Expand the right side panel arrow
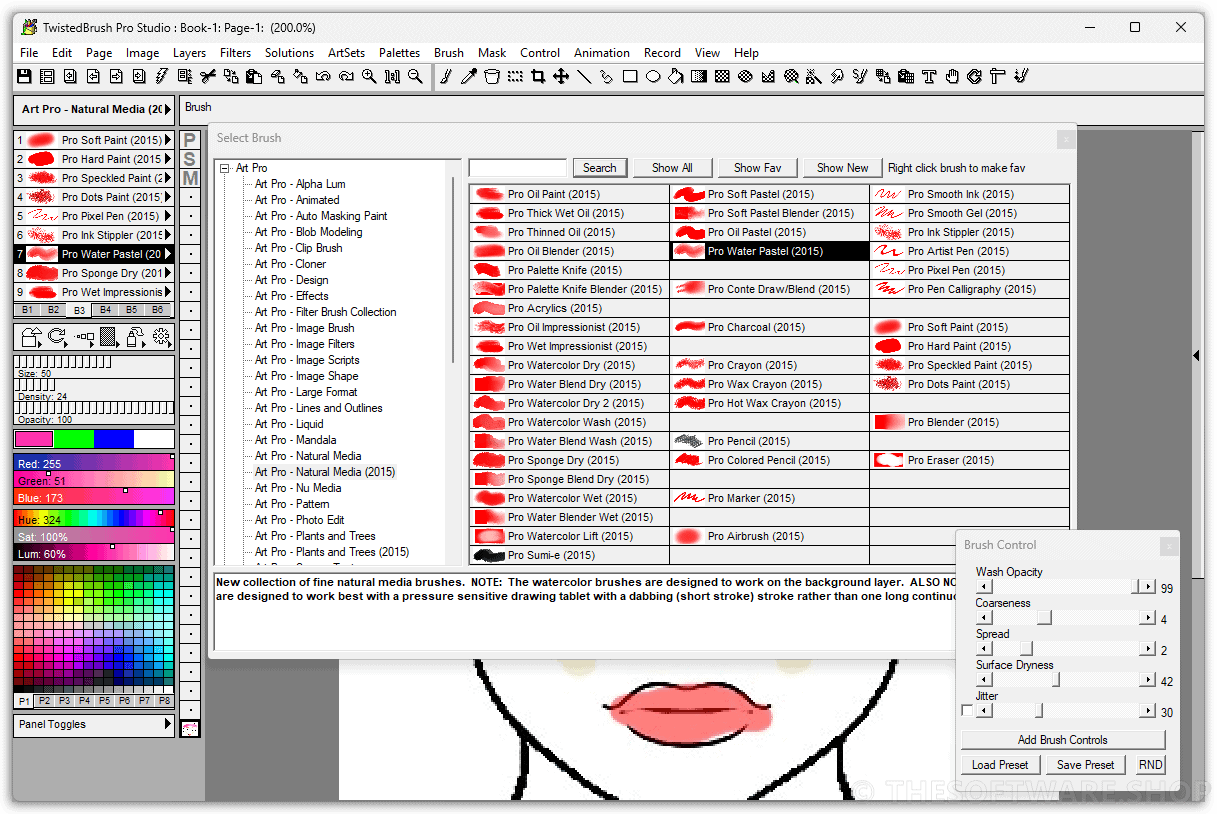The width and height of the screenshot is (1217, 814). [1197, 355]
